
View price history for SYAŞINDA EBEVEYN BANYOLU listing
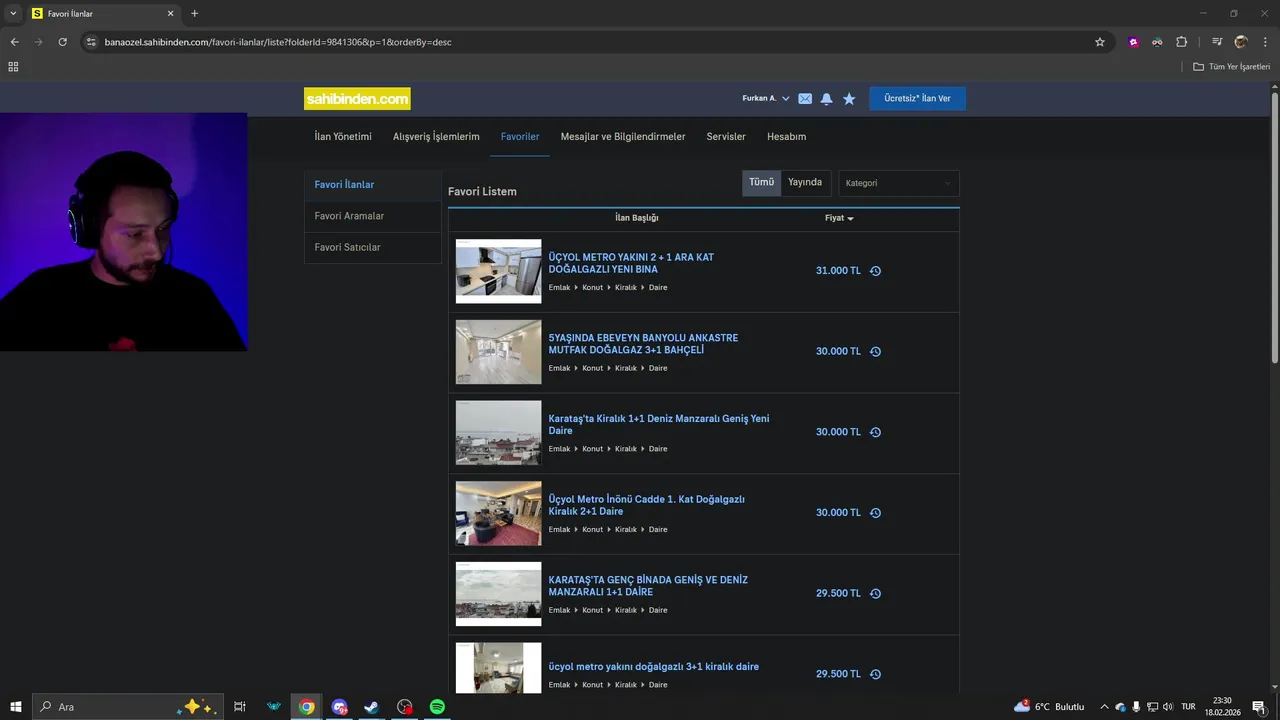click(x=875, y=352)
